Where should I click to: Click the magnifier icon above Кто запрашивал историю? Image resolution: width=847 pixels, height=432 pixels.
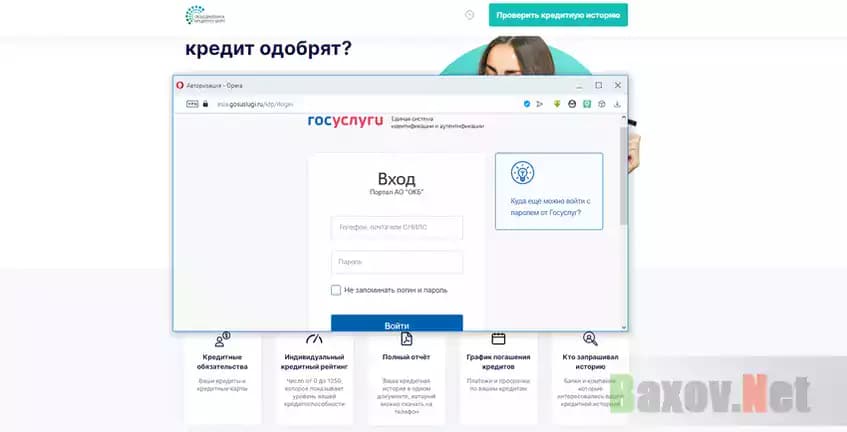pos(590,339)
